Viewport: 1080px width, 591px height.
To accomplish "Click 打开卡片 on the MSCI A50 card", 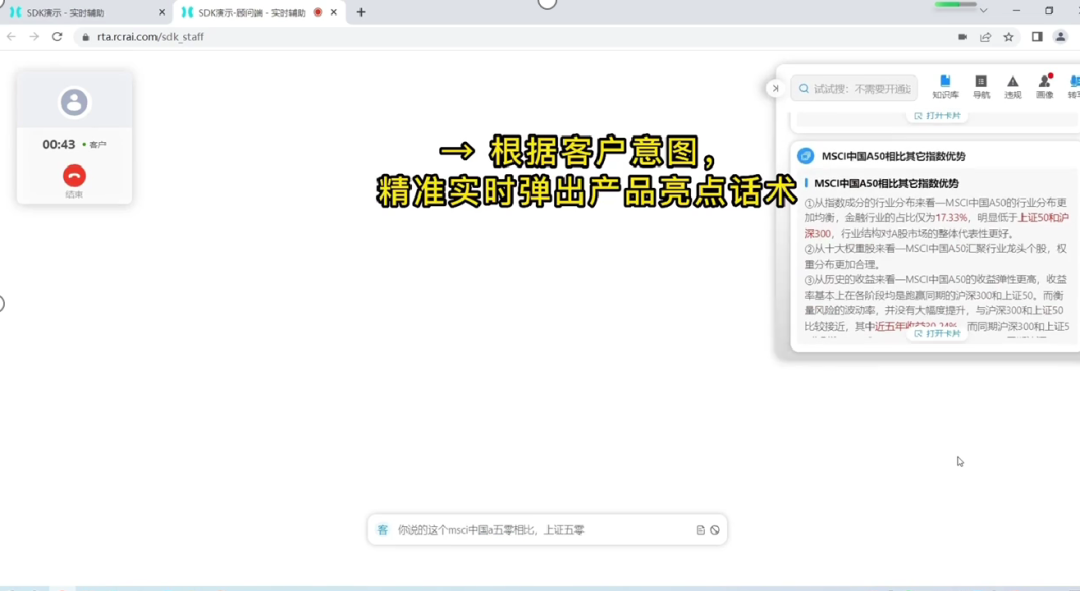I will (x=937, y=333).
